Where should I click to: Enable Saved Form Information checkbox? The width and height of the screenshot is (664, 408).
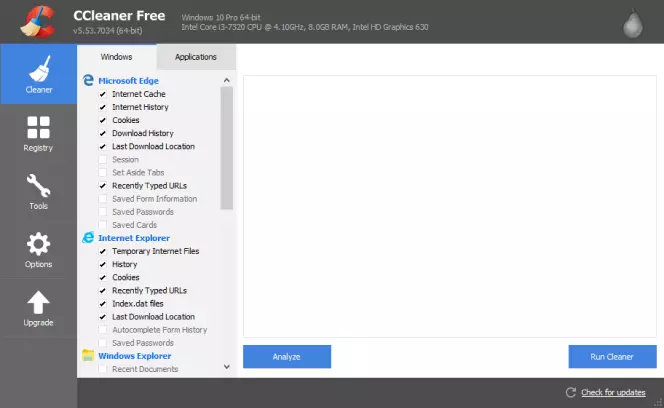click(102, 199)
